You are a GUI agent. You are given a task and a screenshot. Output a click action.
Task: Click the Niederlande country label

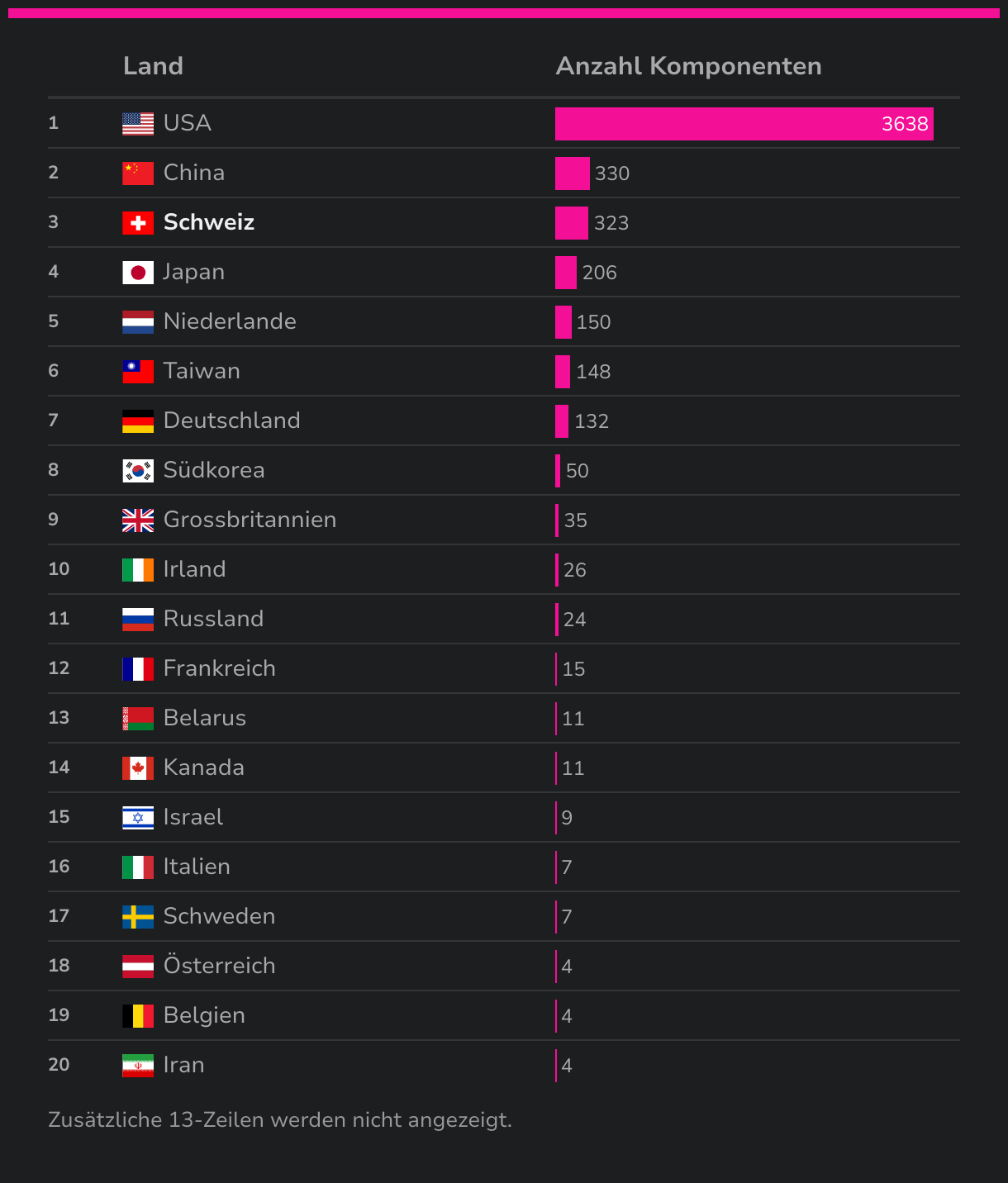coord(230,321)
